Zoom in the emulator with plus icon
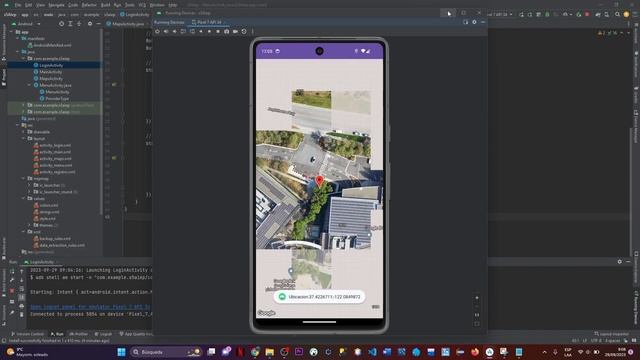The height and width of the screenshot is (360, 640). [x=477, y=298]
